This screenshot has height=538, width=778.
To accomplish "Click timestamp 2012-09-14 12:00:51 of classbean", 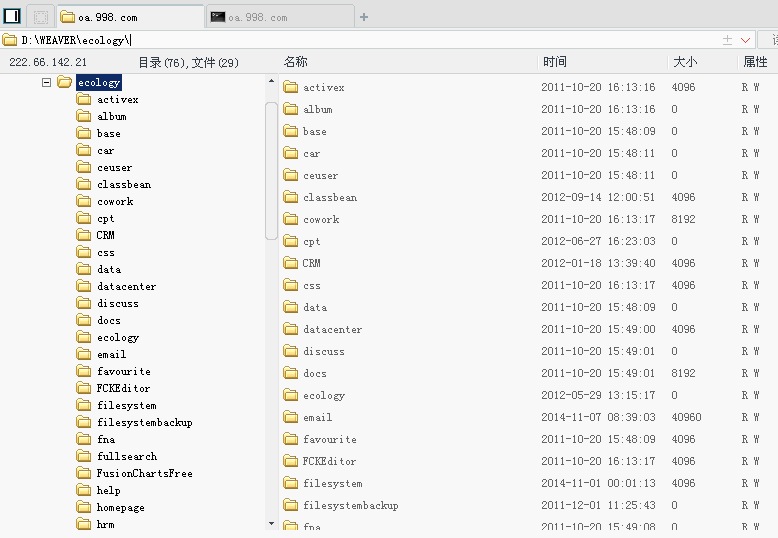I will (x=598, y=197).
